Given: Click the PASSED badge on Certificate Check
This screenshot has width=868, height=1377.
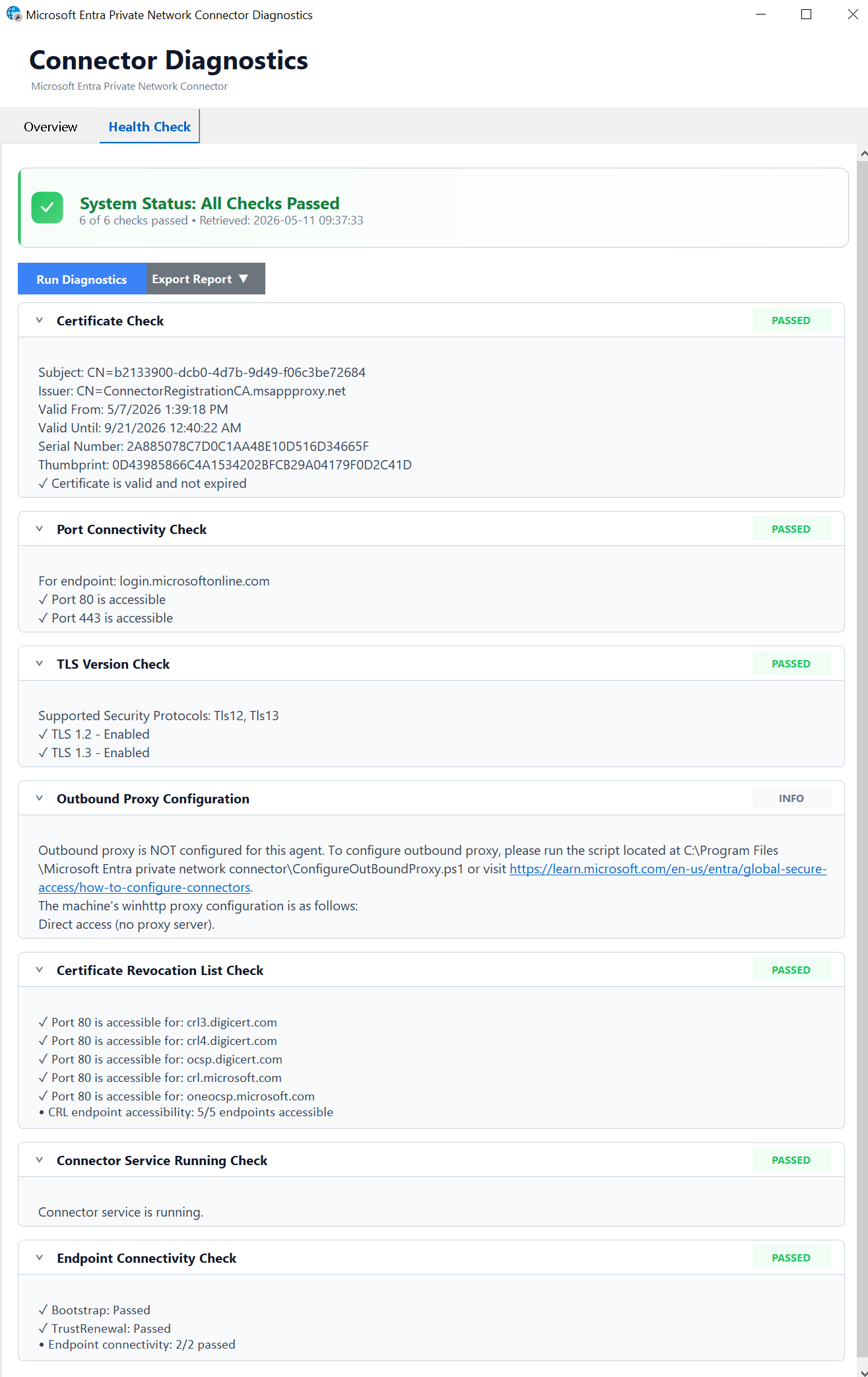Looking at the screenshot, I should (791, 320).
